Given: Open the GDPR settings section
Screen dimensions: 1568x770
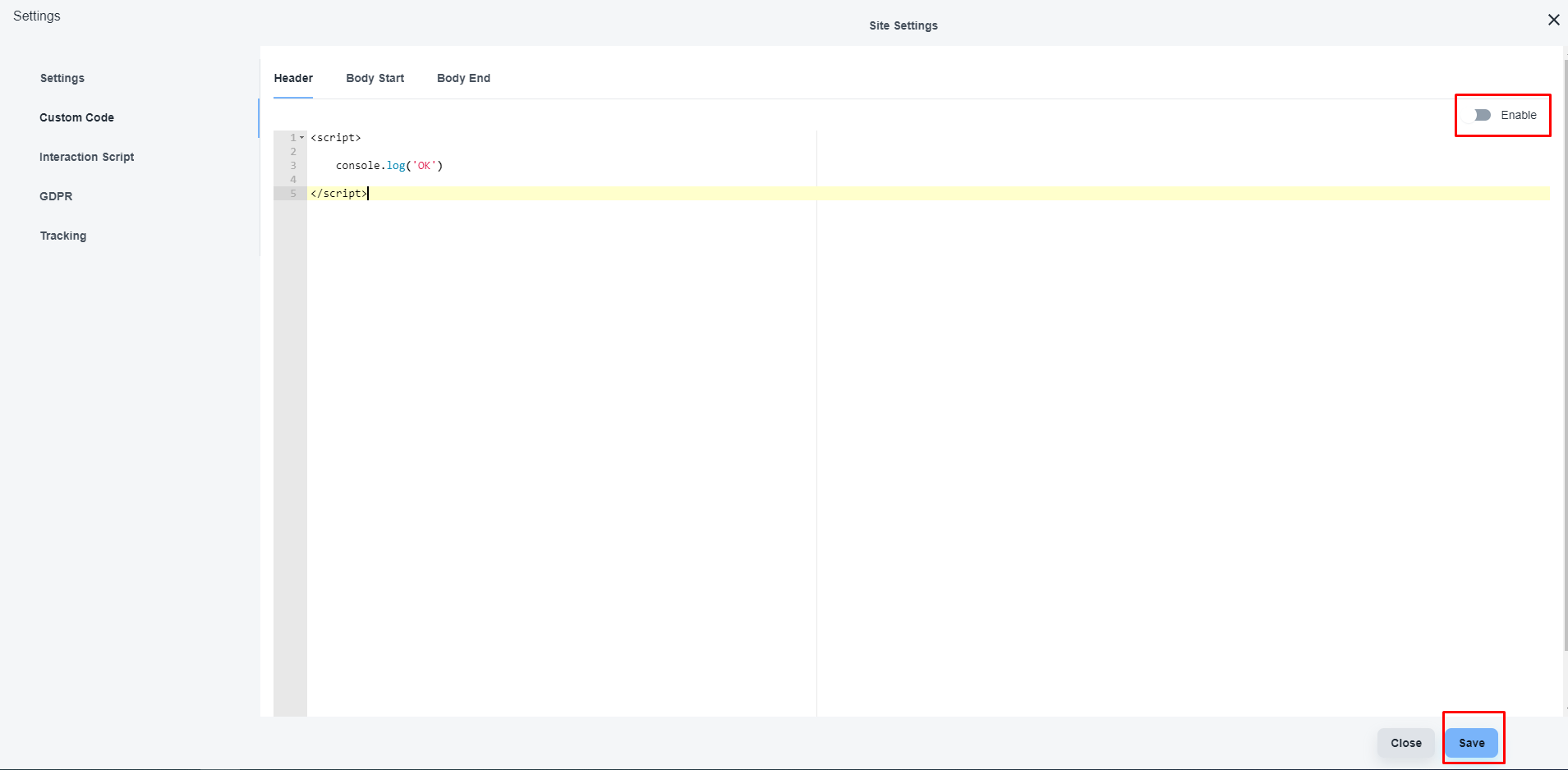Looking at the screenshot, I should (x=56, y=196).
